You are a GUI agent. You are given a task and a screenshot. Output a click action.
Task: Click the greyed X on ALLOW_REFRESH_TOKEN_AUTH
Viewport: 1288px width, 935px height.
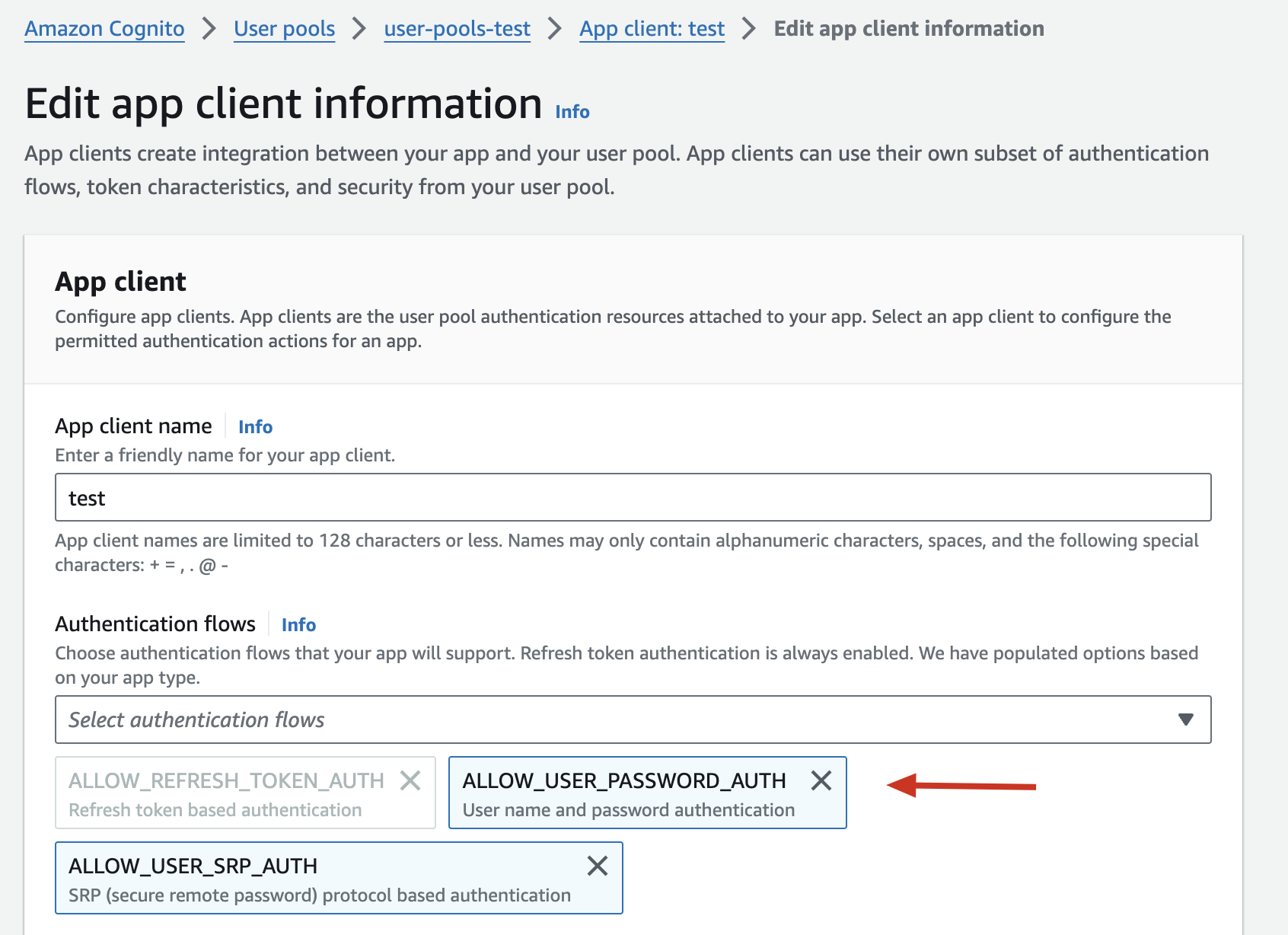tap(410, 780)
